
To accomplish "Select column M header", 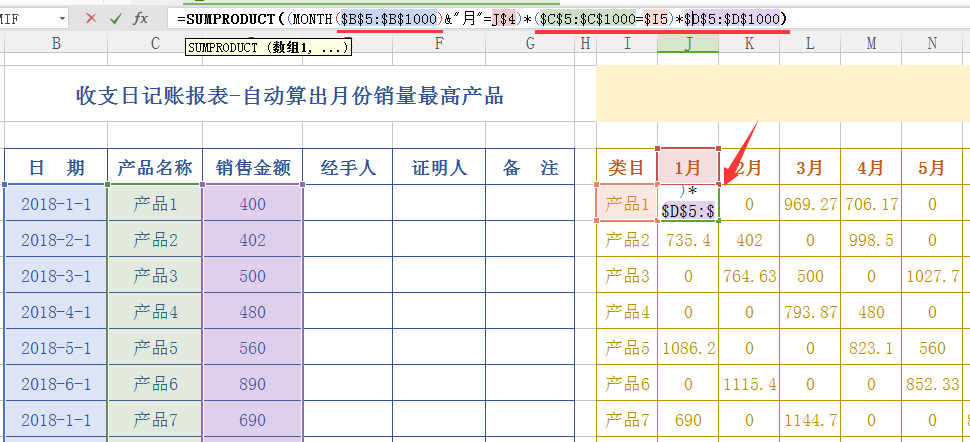I will 871,43.
